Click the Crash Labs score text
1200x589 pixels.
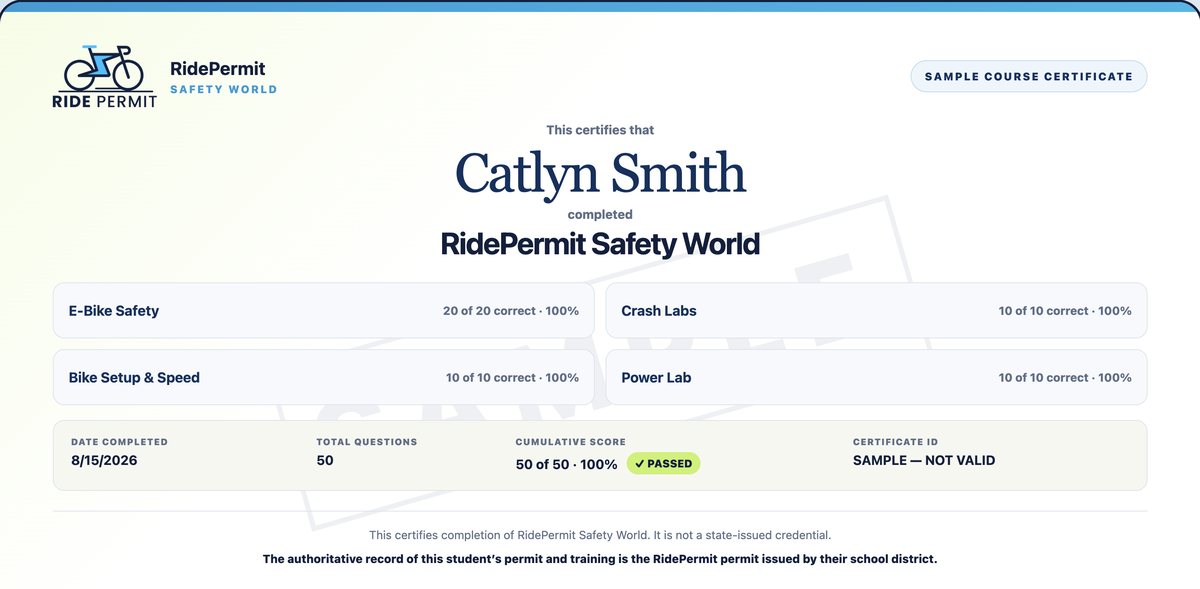1065,311
